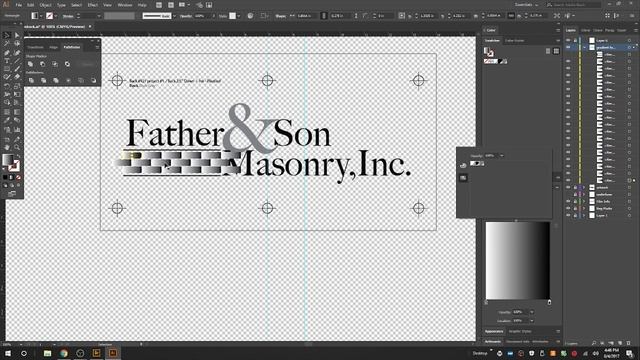The height and width of the screenshot is (360, 640).
Task: Select the Zoom magnifier tool
Action: tap(17, 147)
